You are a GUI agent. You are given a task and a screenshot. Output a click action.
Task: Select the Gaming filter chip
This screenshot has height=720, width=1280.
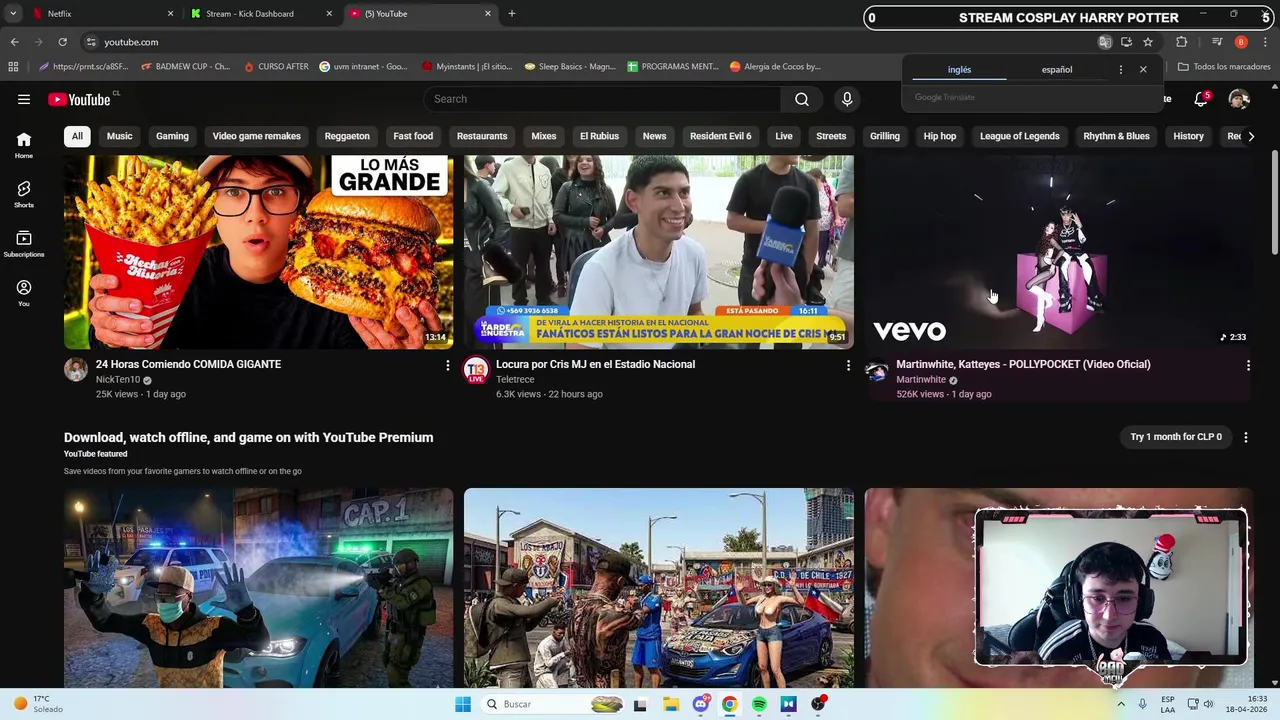coord(172,136)
